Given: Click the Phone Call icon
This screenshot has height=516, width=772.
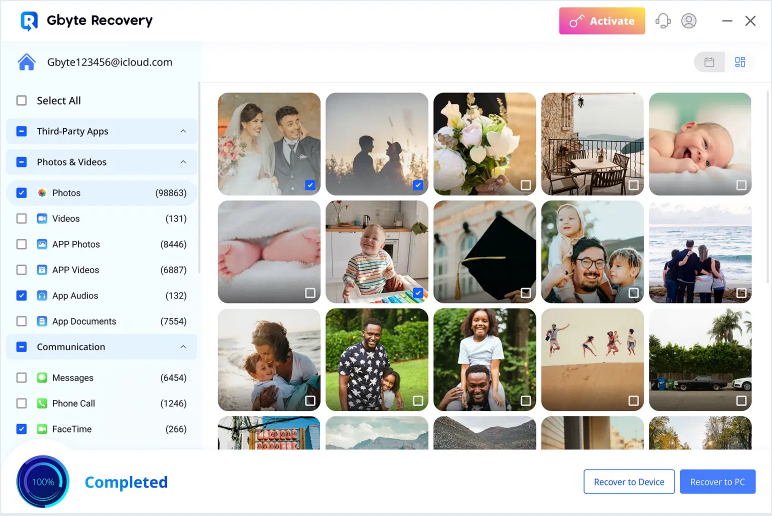Looking at the screenshot, I should (42, 403).
